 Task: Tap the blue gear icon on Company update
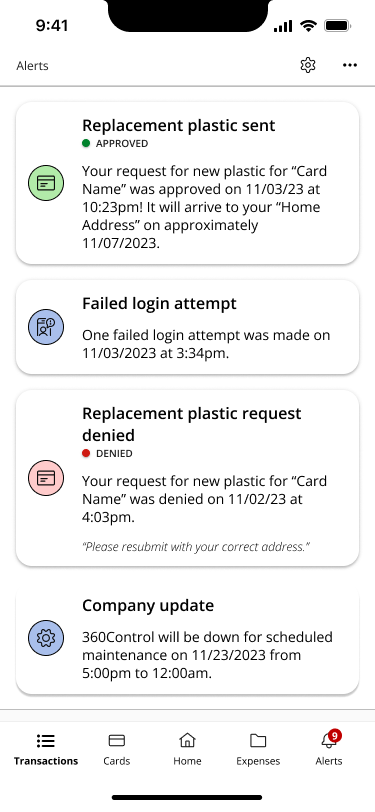point(46,638)
